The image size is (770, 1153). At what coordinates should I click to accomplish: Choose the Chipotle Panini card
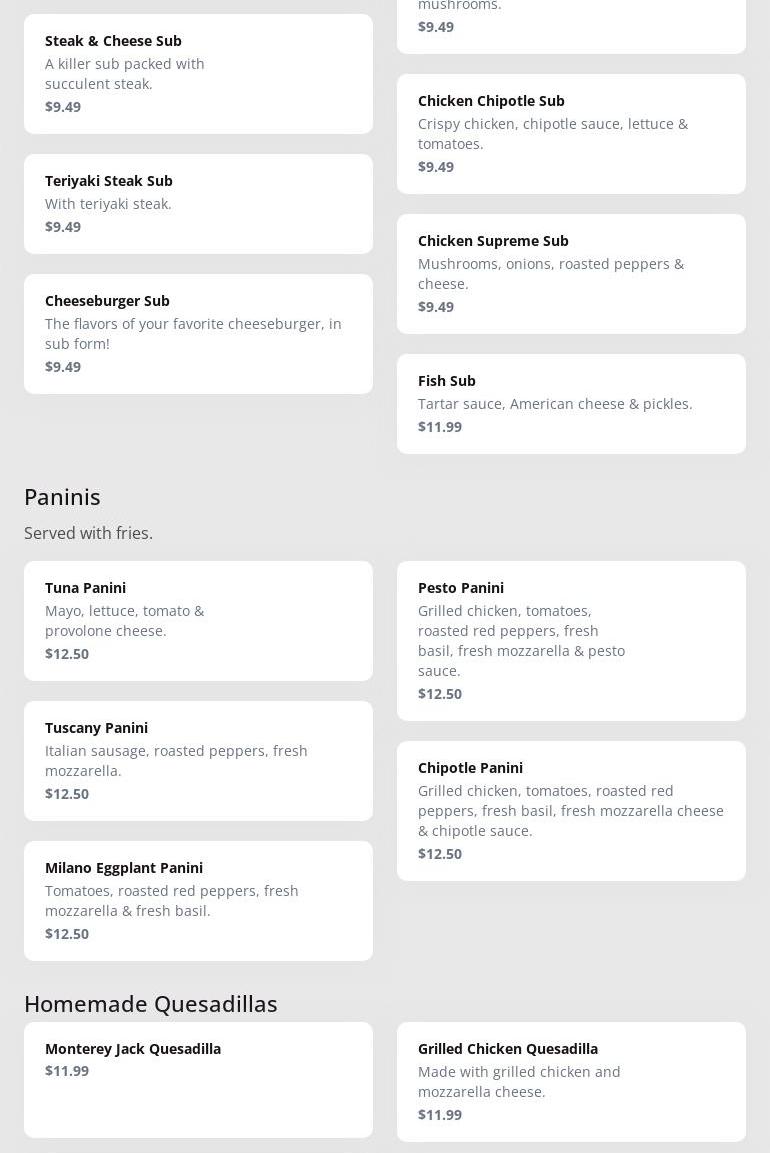pos(571,811)
